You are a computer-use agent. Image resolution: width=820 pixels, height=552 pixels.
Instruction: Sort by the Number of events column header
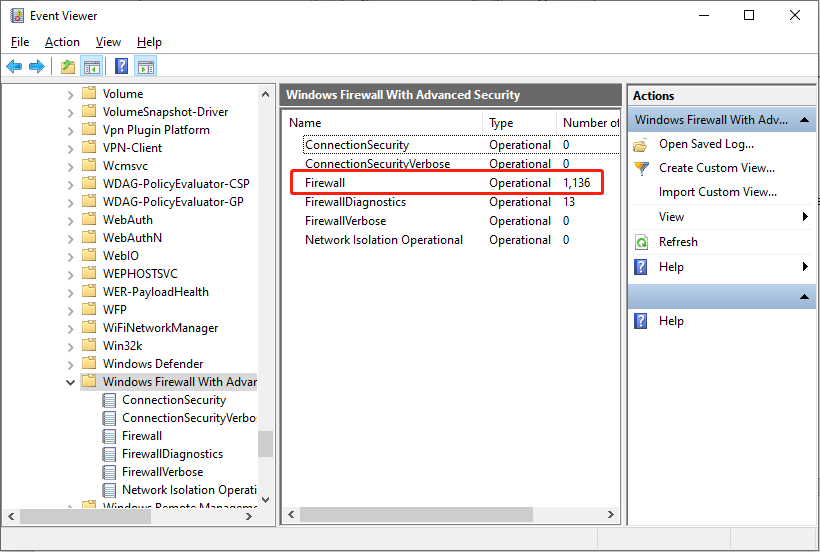pyautogui.click(x=588, y=123)
